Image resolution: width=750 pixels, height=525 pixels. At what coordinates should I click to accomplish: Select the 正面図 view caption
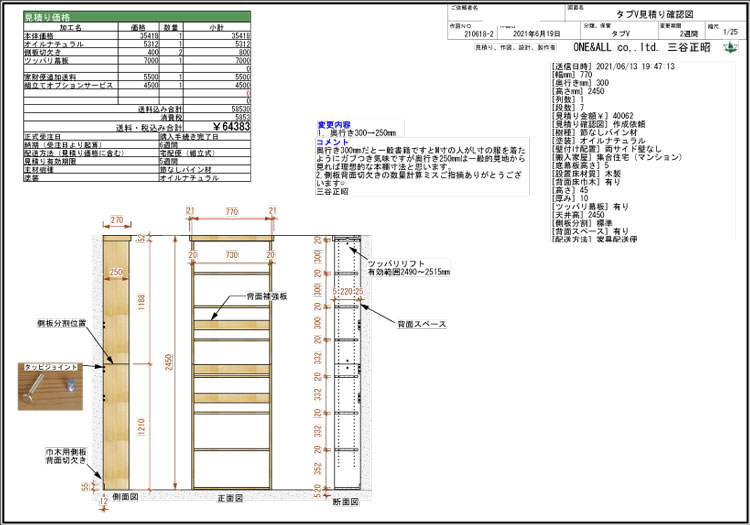tap(230, 498)
